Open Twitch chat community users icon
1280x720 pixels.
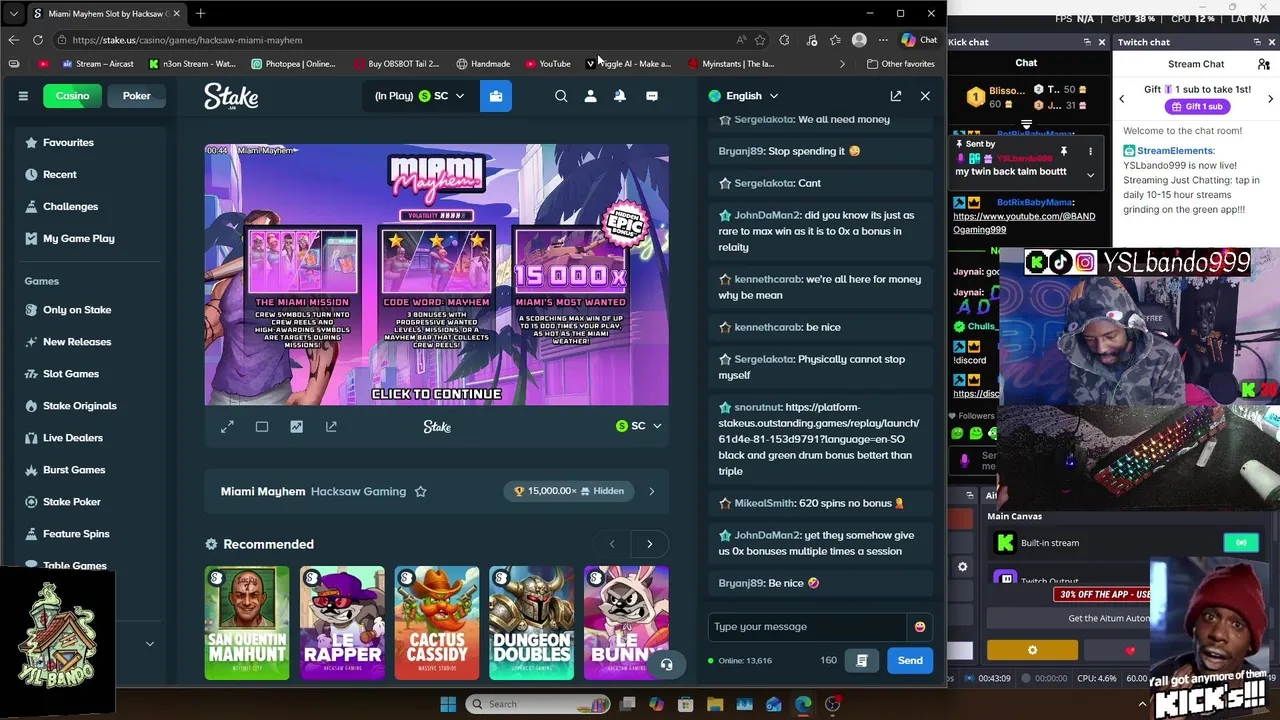pyautogui.click(x=1264, y=64)
